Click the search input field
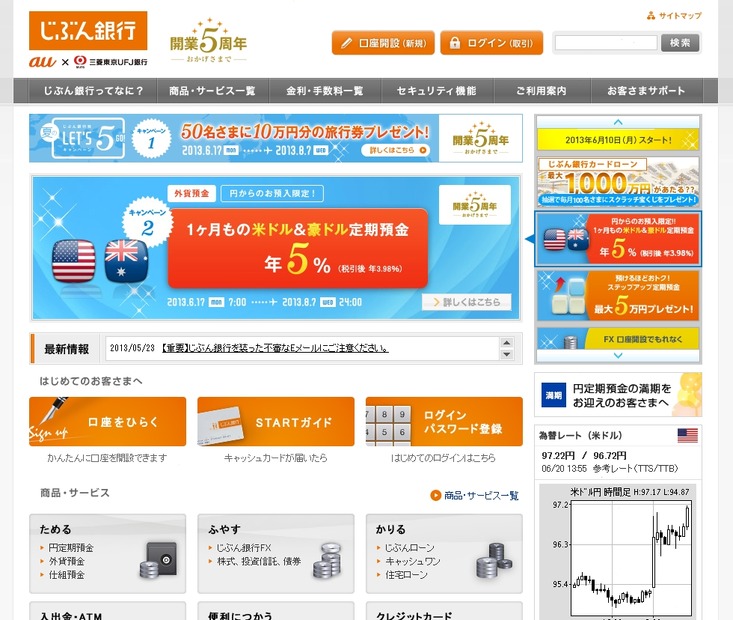This screenshot has height=620, width=733. click(x=606, y=43)
